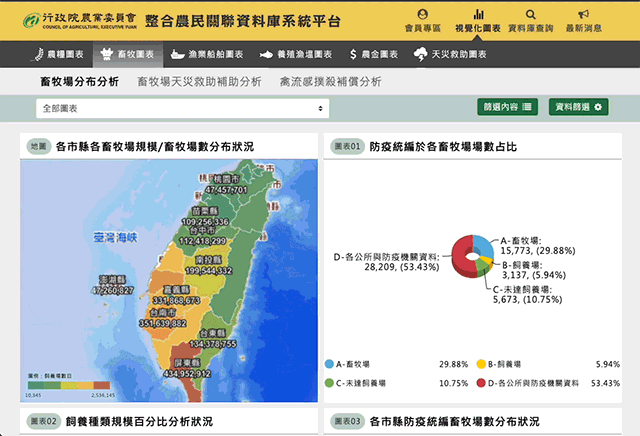
Task: Click the list icon on 篩選內容 button
Action: tap(527, 107)
